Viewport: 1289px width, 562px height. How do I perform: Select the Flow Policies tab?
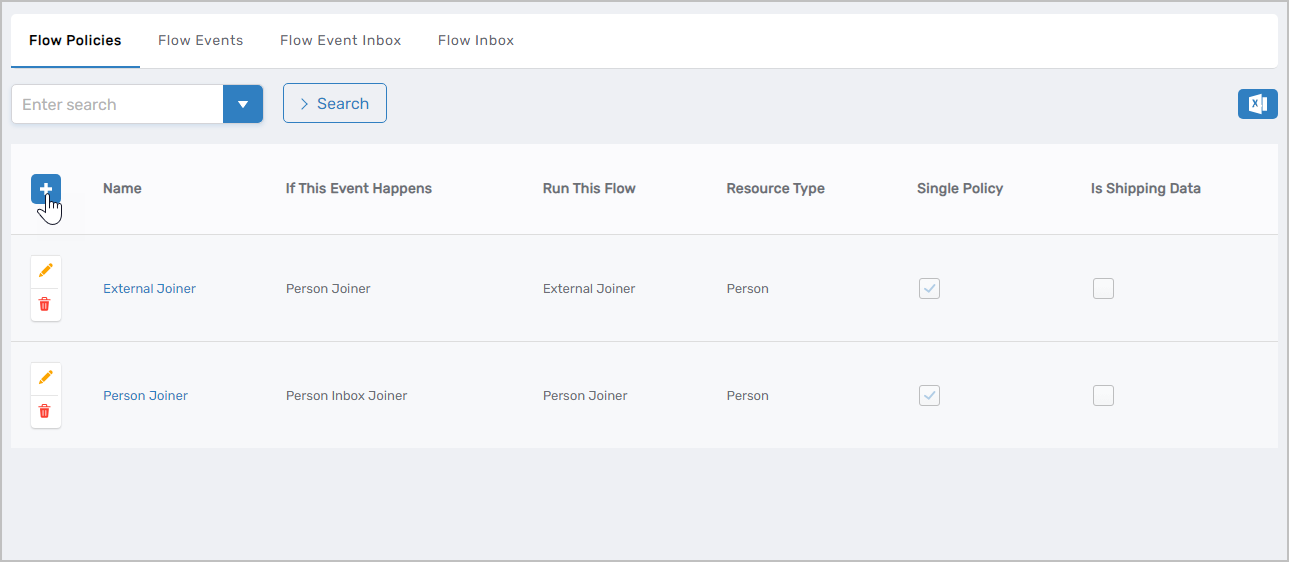(x=75, y=41)
